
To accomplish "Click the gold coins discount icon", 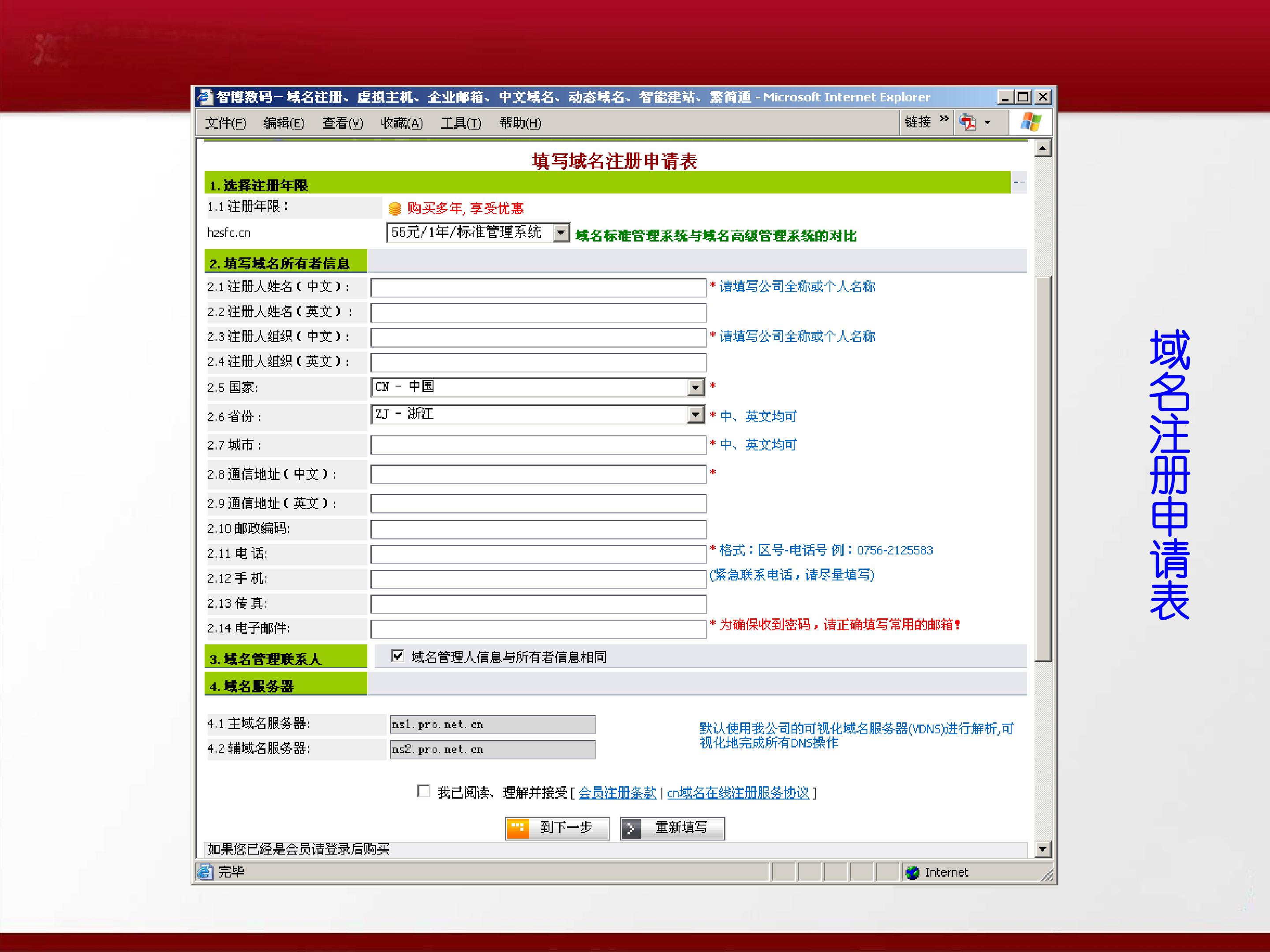I will pos(394,208).
